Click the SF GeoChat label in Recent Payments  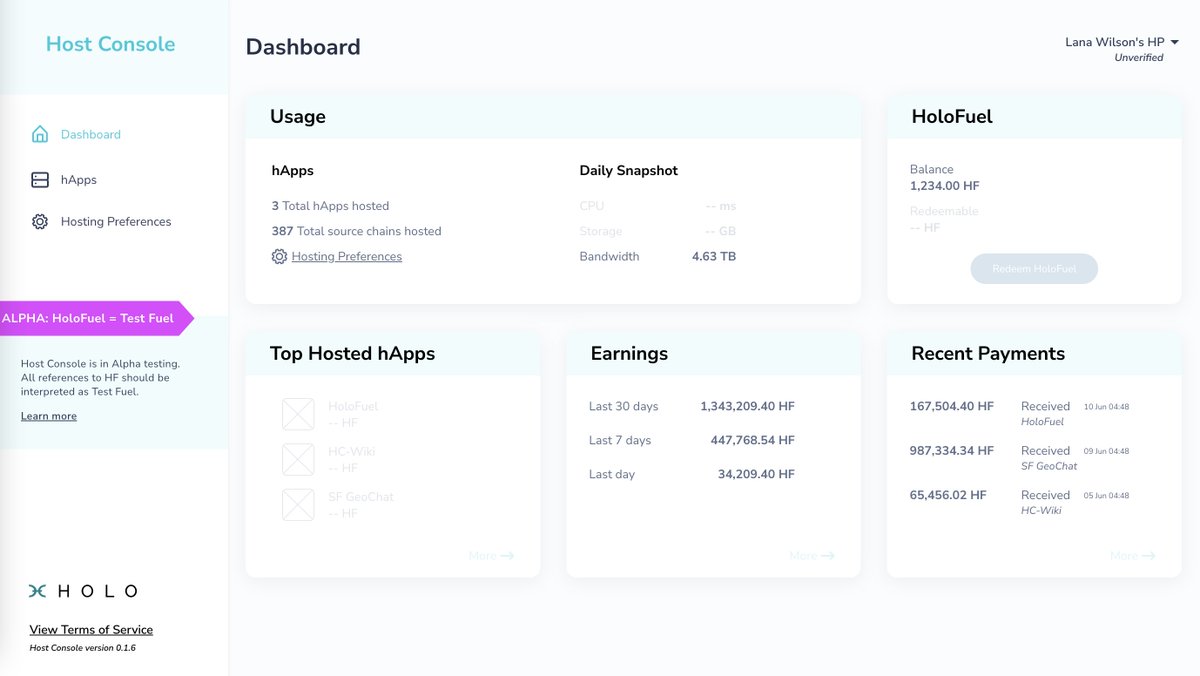[x=1049, y=466]
